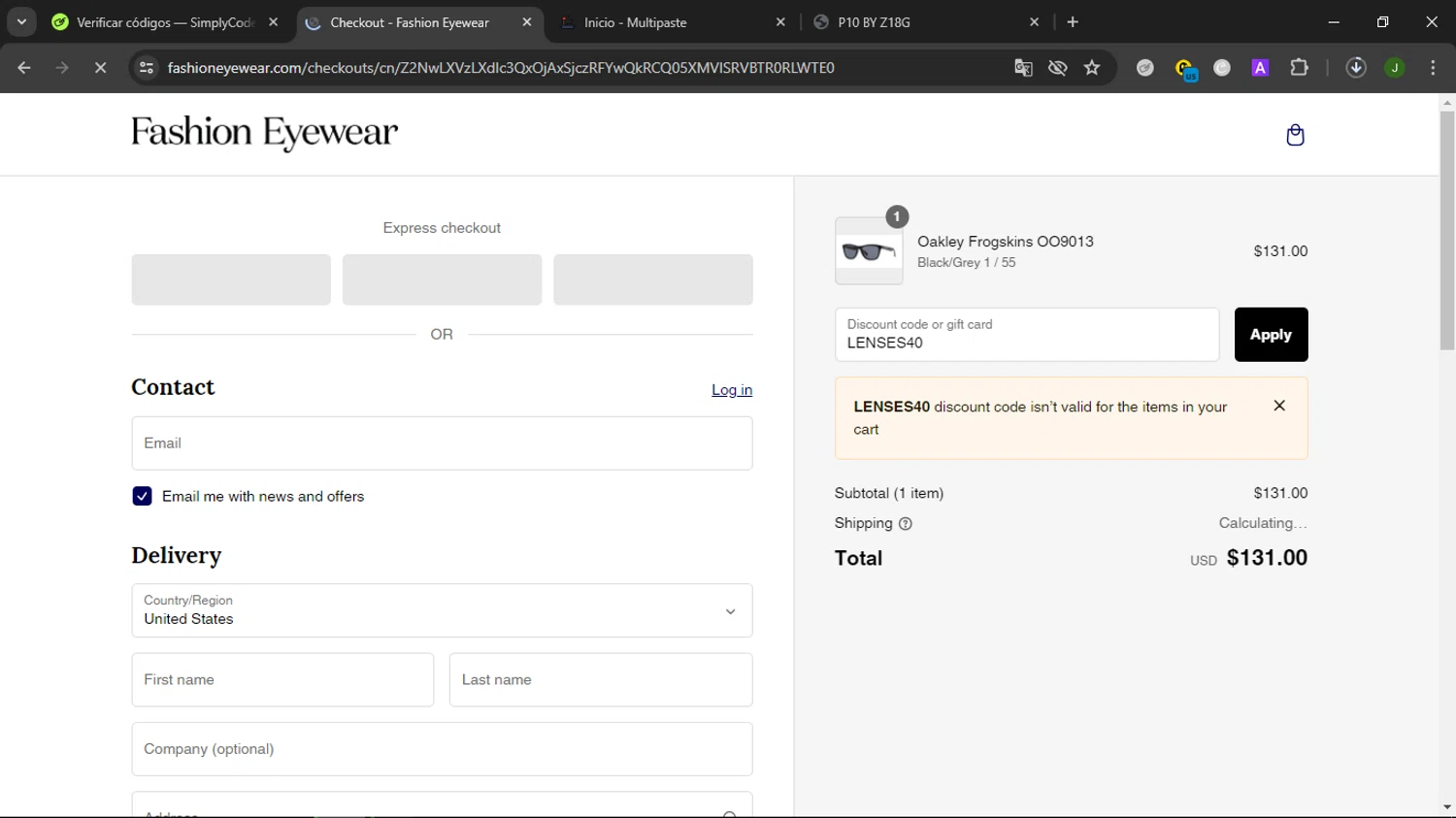Click the Log in link
Screen dimensions: 1456x818
click(x=732, y=390)
